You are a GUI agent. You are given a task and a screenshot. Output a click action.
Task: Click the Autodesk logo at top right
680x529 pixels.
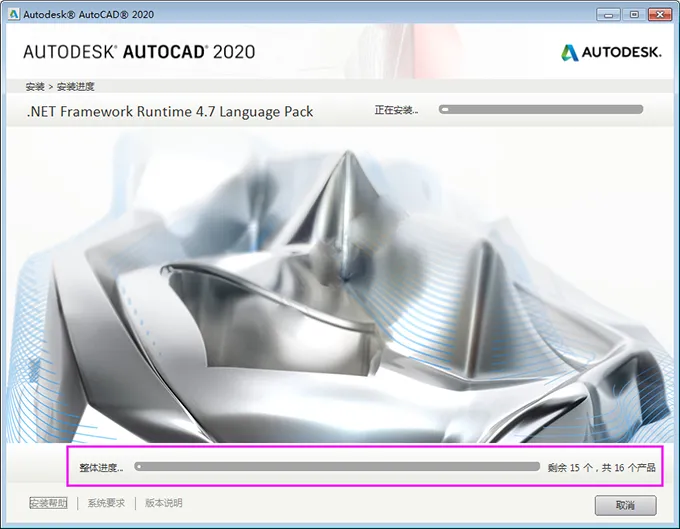pyautogui.click(x=611, y=52)
